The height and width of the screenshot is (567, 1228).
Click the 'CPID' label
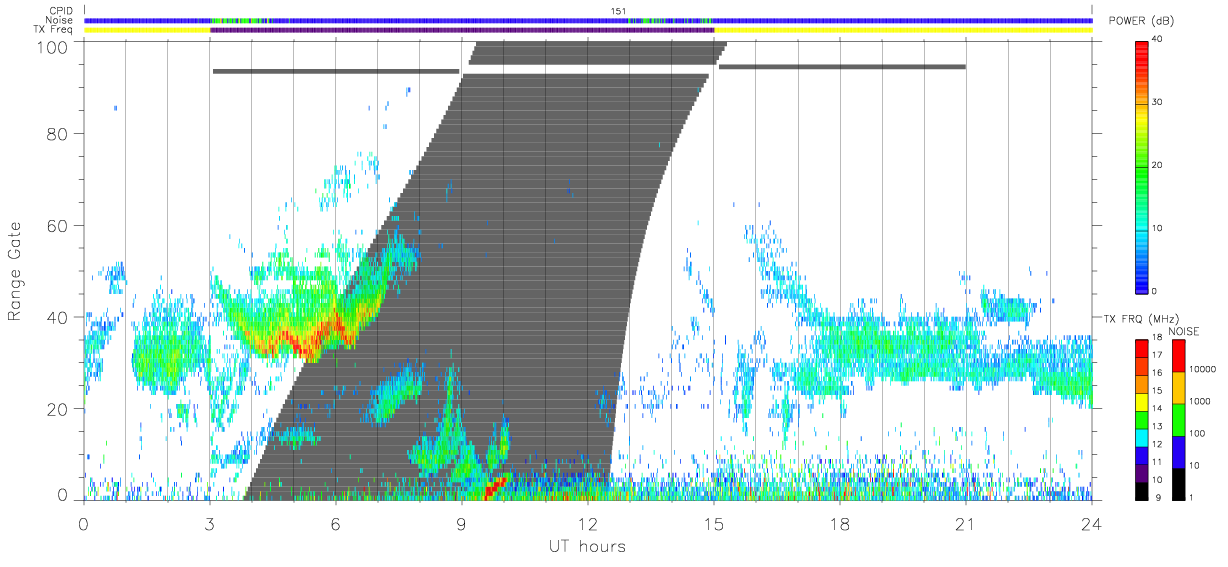coord(62,11)
